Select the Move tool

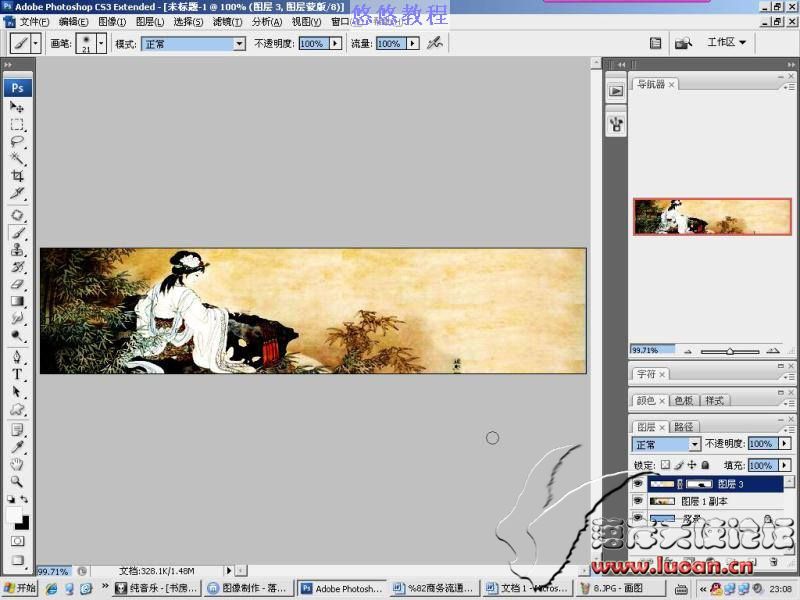tap(17, 107)
